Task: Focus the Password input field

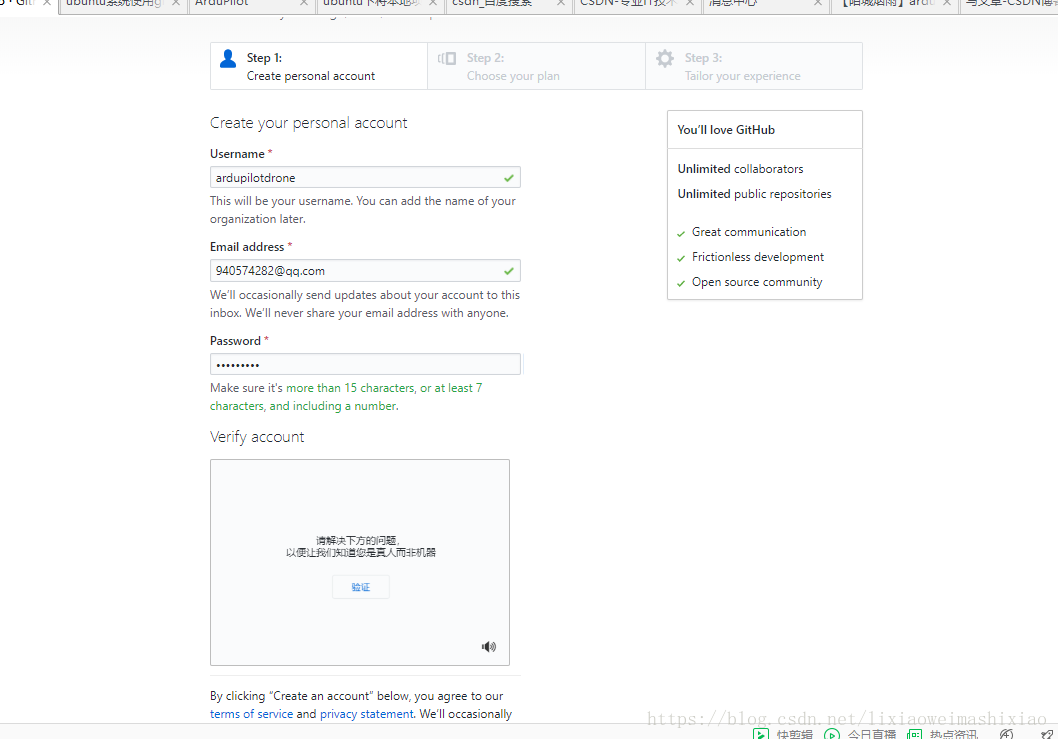Action: pyautogui.click(x=365, y=364)
